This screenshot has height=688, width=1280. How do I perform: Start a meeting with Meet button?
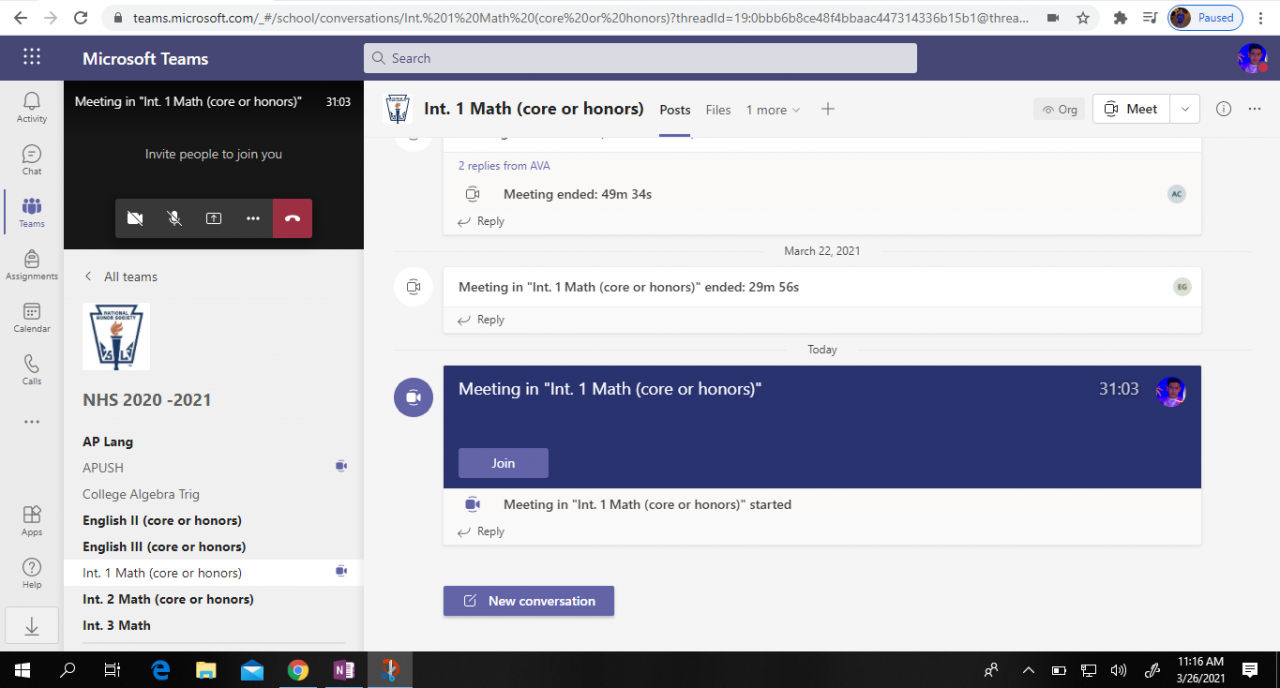(1131, 109)
